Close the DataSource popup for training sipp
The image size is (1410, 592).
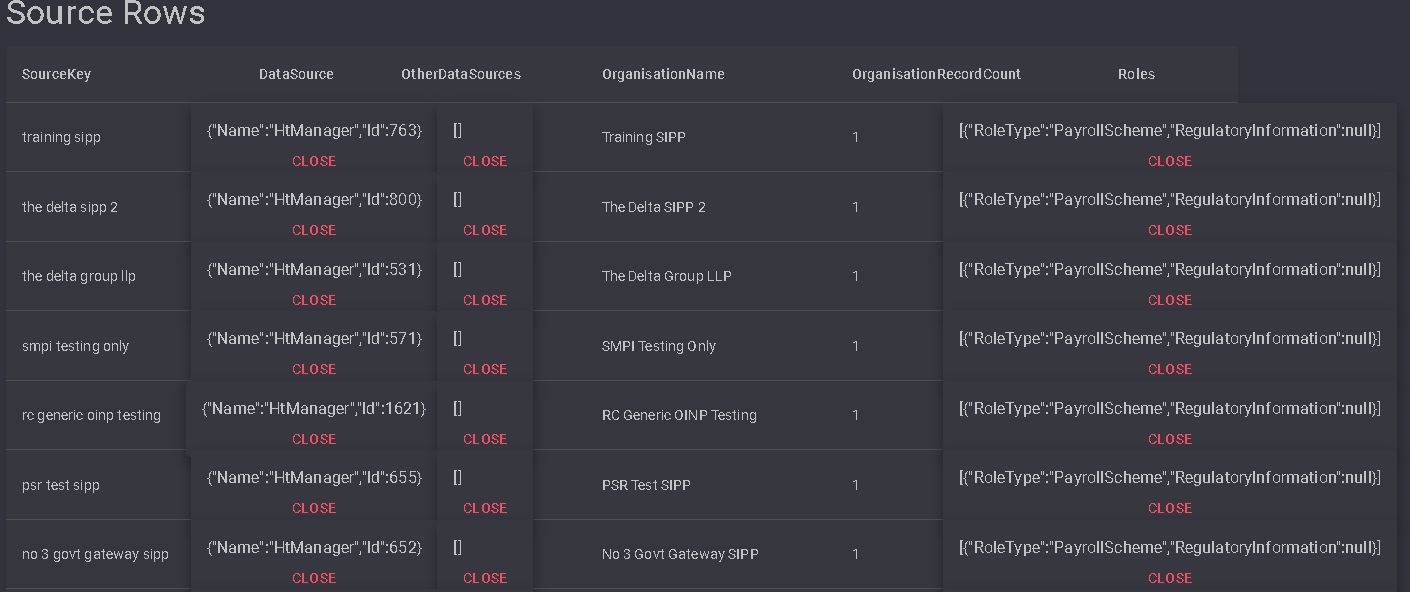coord(314,161)
